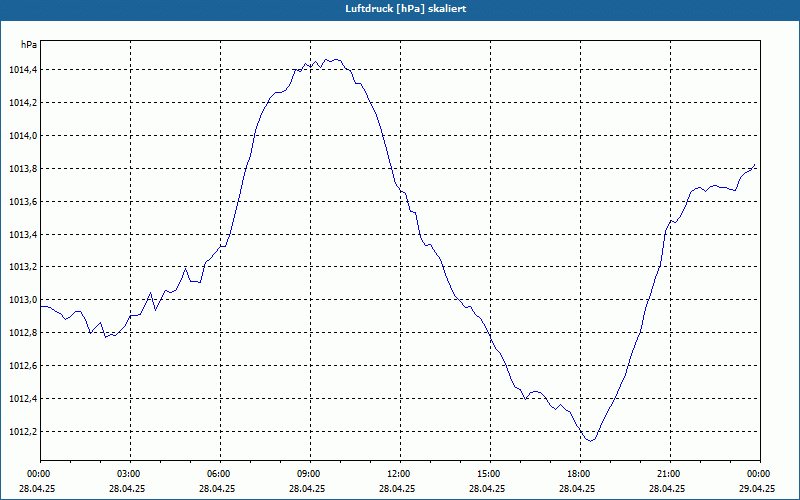The image size is (800, 500).
Task: Select the chart title 'Luftdruck [hPa] skaliert'
Action: tap(406, 9)
